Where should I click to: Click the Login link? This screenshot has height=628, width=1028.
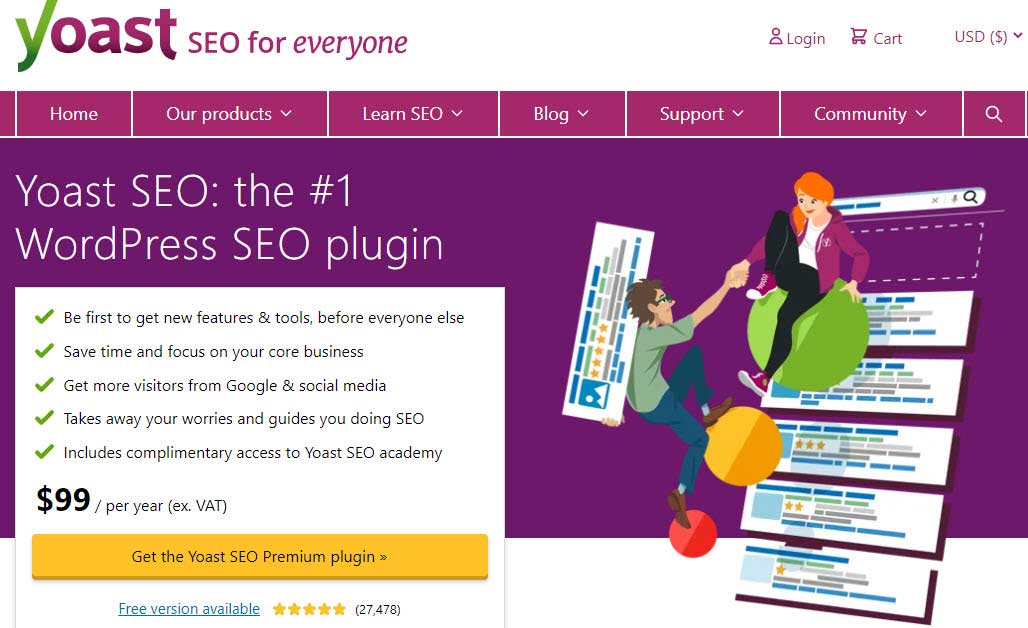[x=805, y=39]
